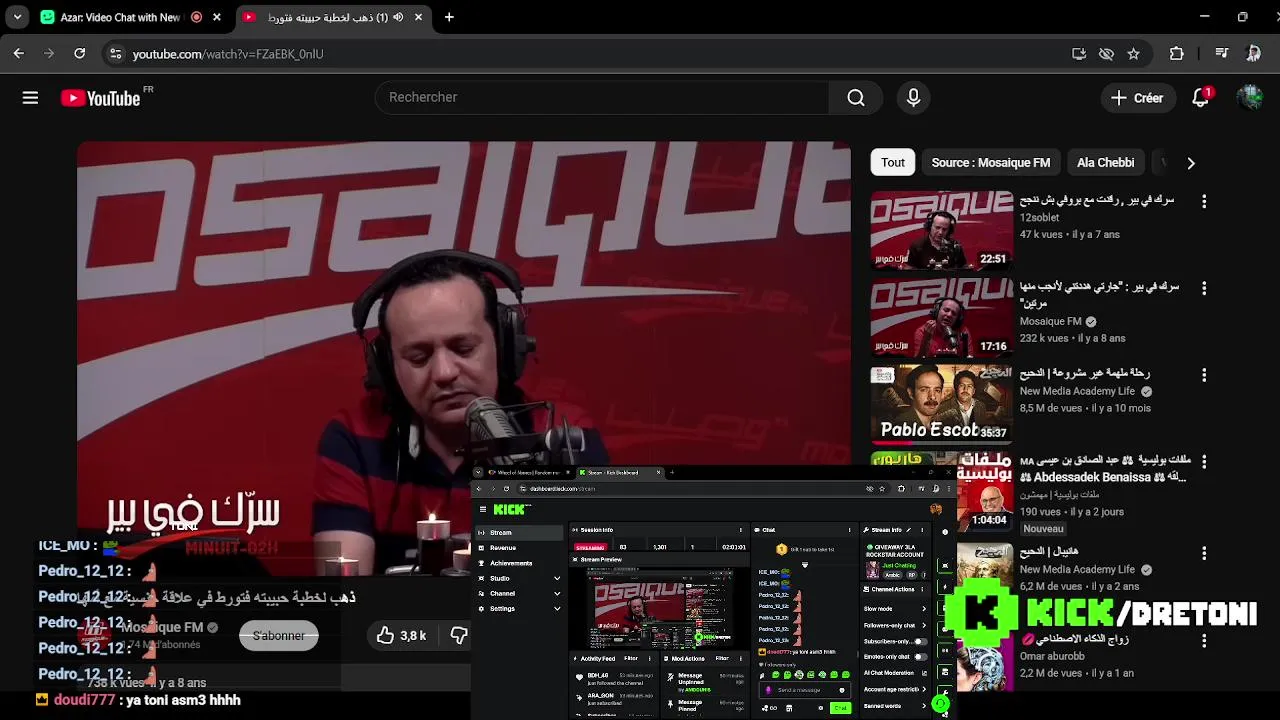Image resolution: width=1280 pixels, height=720 pixels.
Task: Open Chat panel three-dot menu in Kick
Action: [849, 530]
